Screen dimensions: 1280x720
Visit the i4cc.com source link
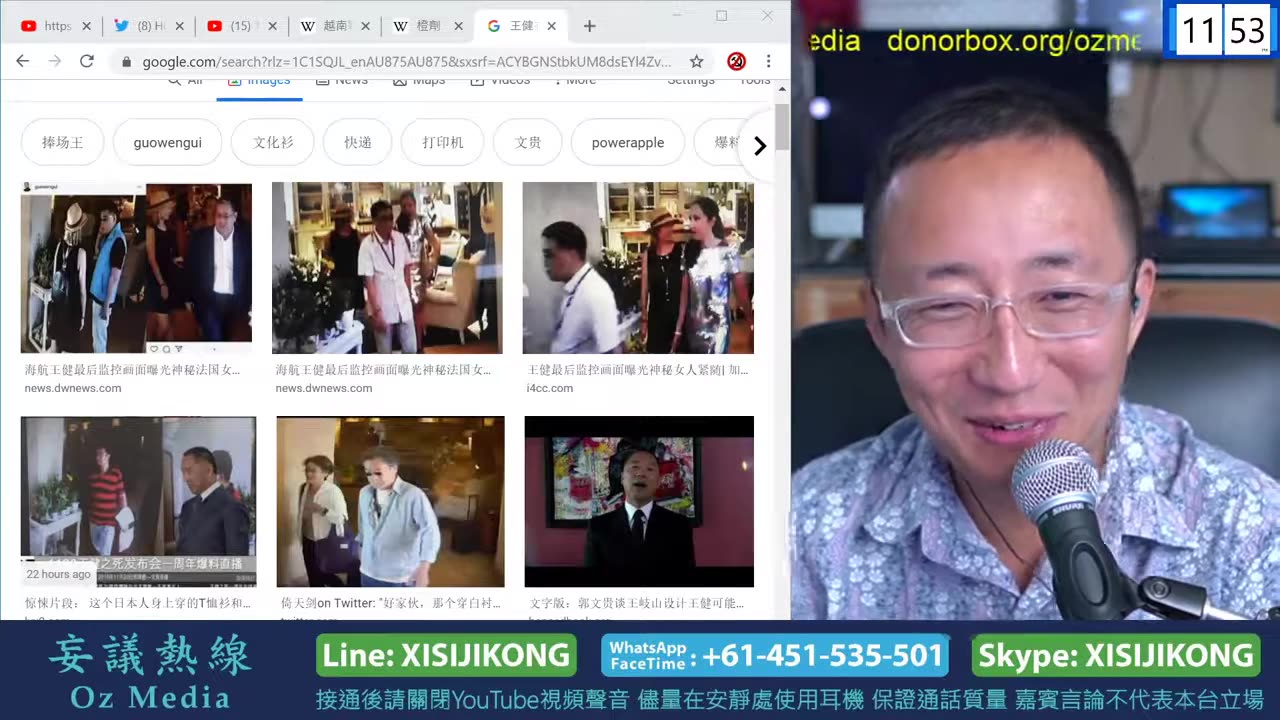(550, 388)
